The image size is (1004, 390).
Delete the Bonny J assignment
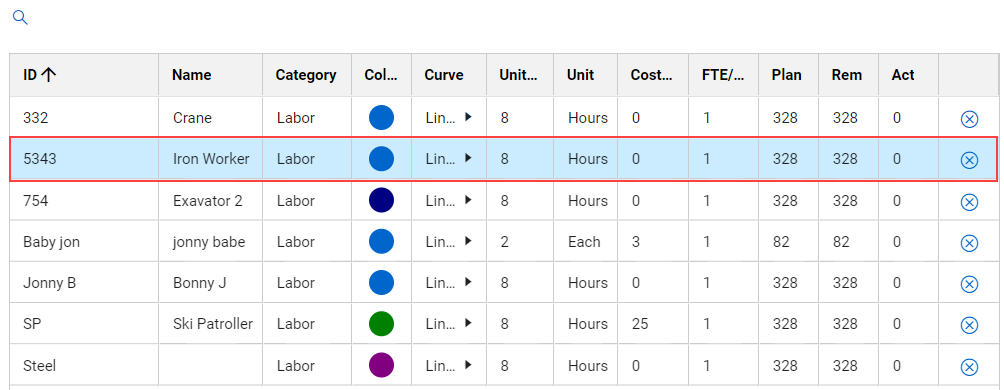(x=969, y=284)
